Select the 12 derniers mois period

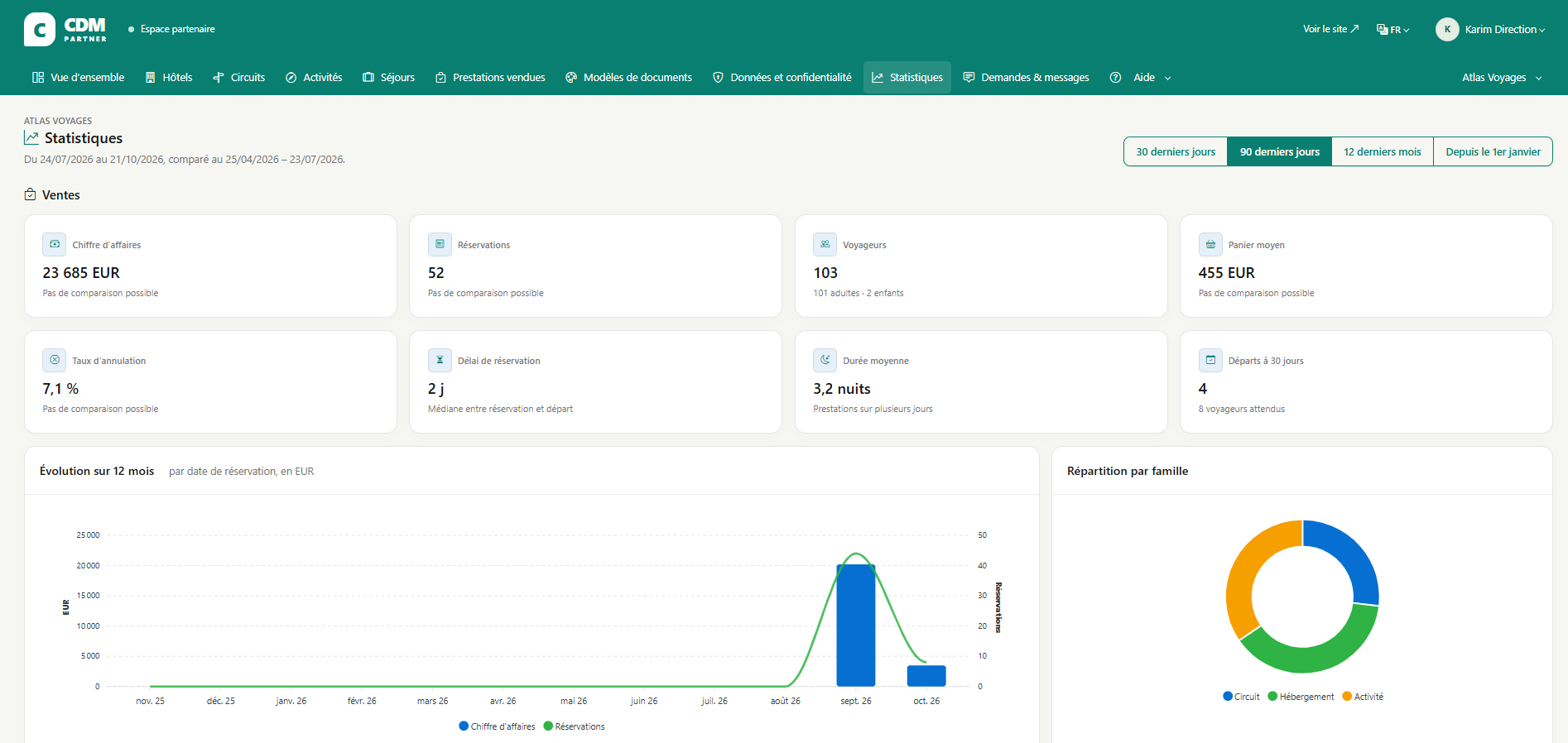pyautogui.click(x=1383, y=151)
